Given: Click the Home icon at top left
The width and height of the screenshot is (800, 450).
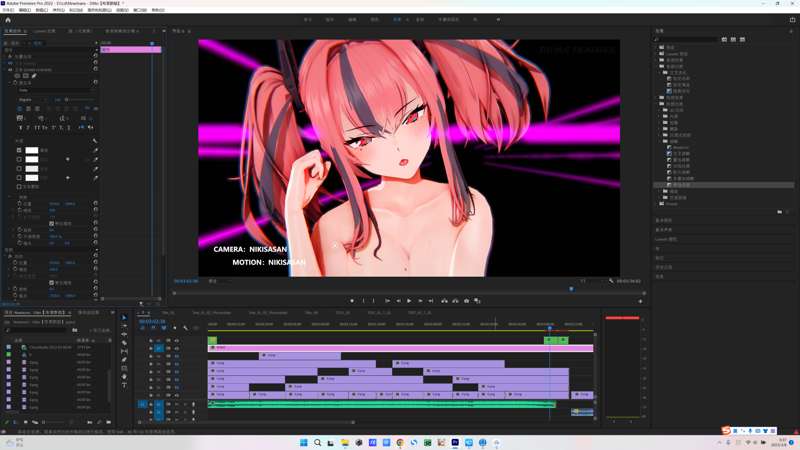Looking at the screenshot, I should tap(8, 20).
